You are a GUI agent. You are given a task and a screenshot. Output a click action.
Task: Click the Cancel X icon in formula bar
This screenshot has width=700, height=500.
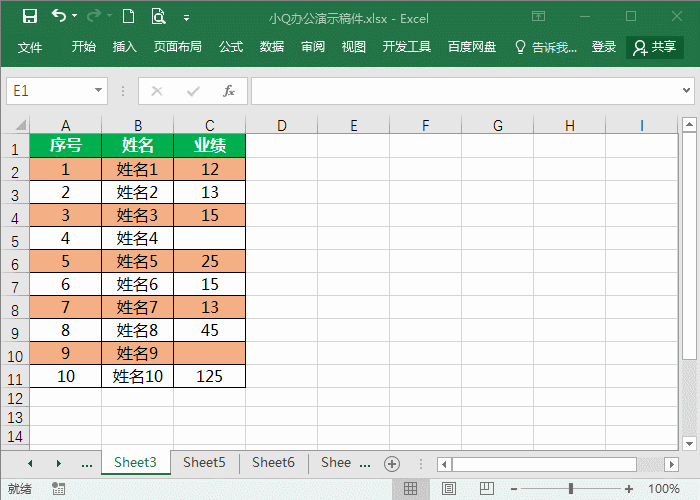(x=157, y=92)
